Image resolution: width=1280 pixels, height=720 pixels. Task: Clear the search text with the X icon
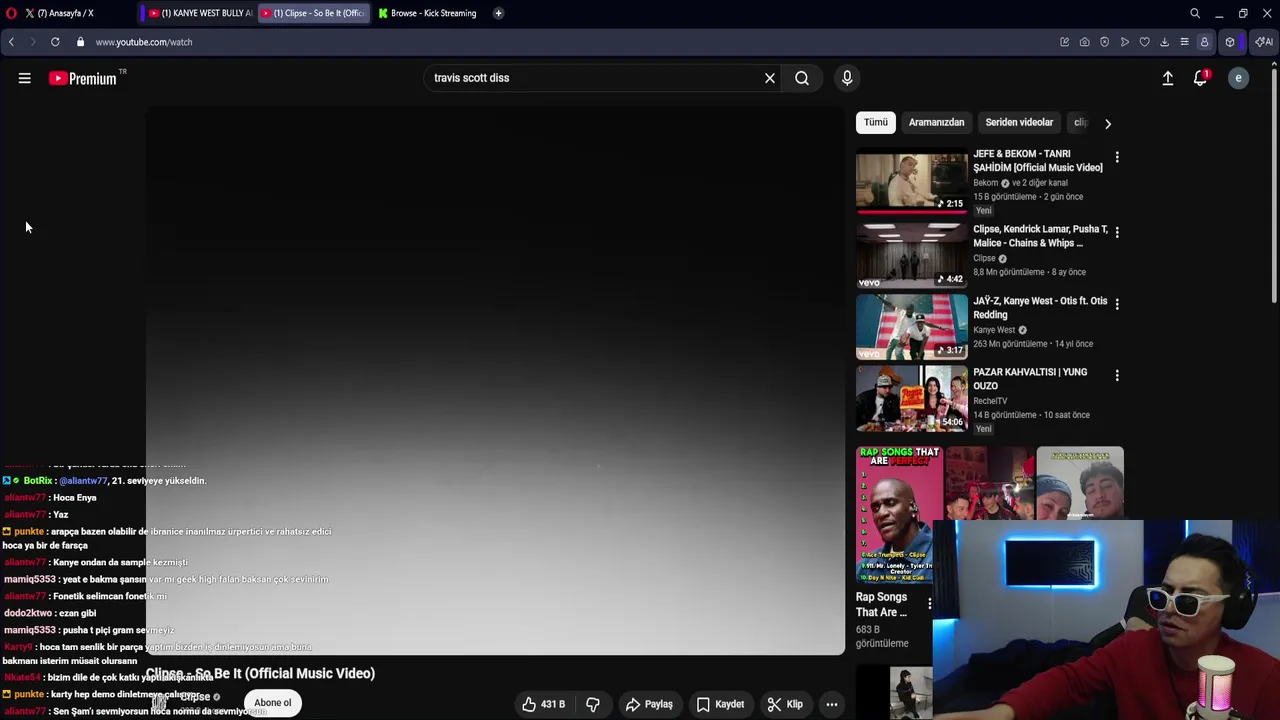coord(770,78)
